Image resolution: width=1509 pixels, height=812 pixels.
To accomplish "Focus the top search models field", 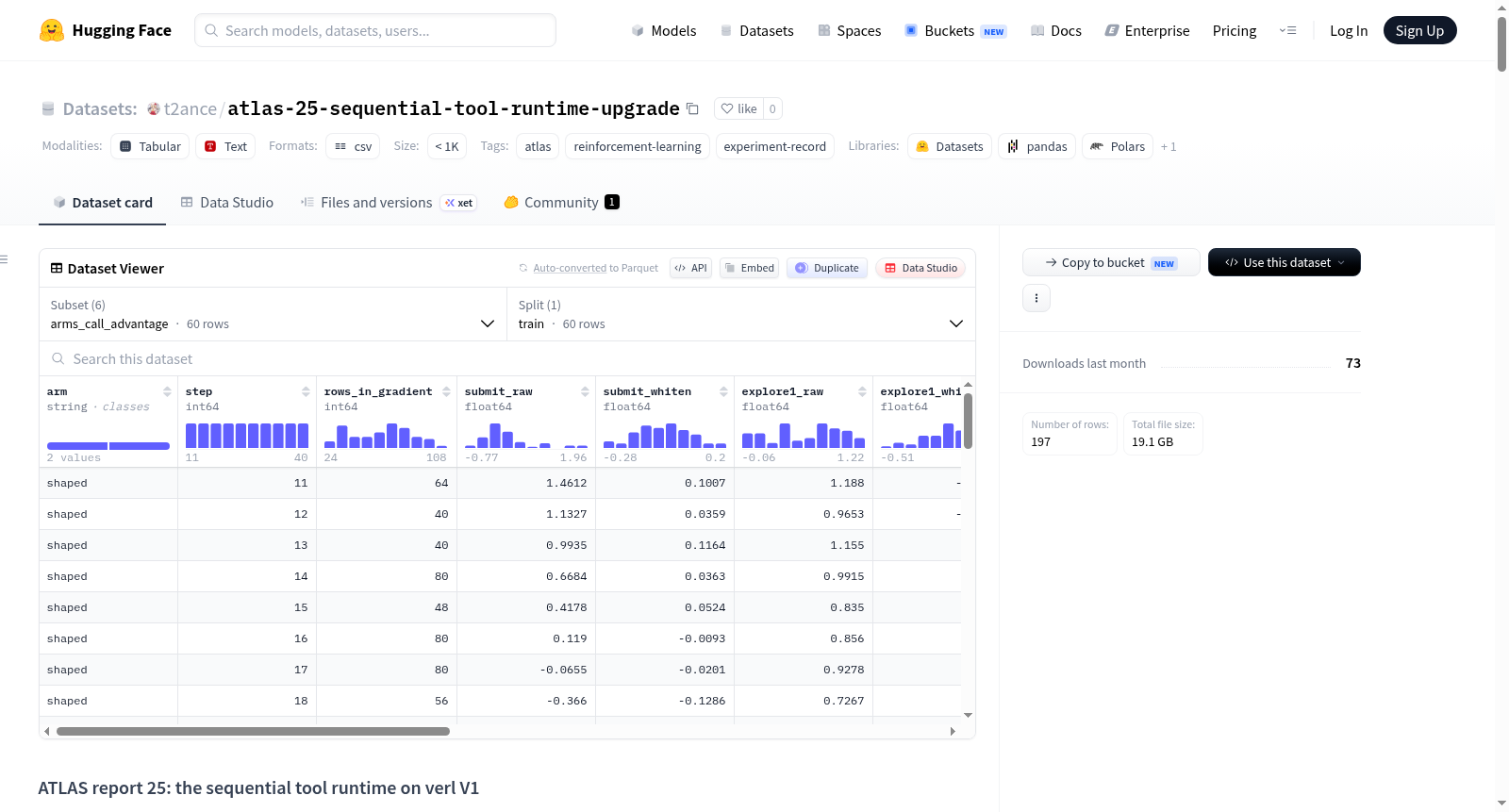I will (x=375, y=30).
